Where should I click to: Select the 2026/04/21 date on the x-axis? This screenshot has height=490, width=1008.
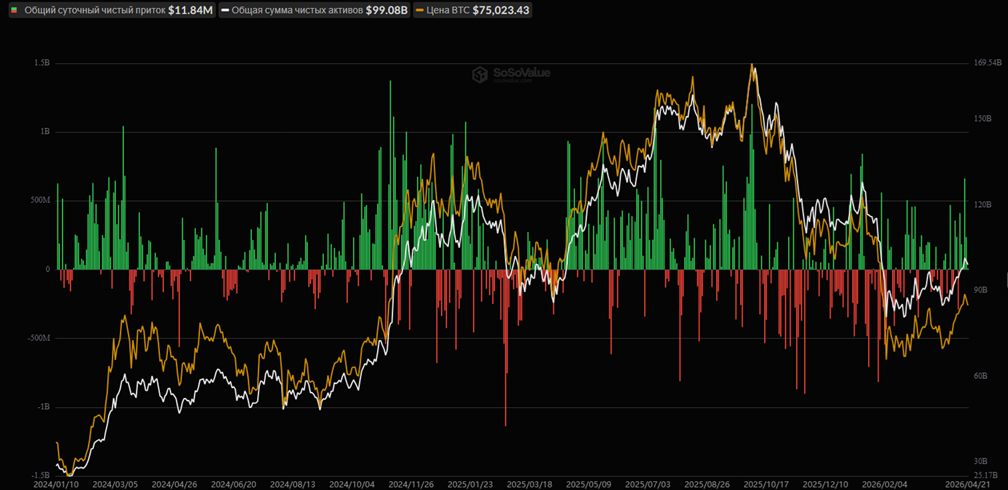(967, 483)
